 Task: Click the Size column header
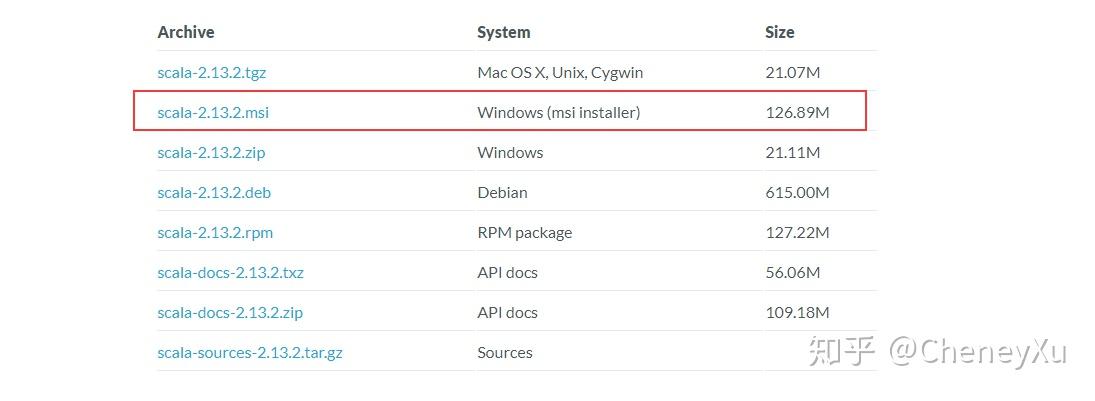tap(780, 32)
